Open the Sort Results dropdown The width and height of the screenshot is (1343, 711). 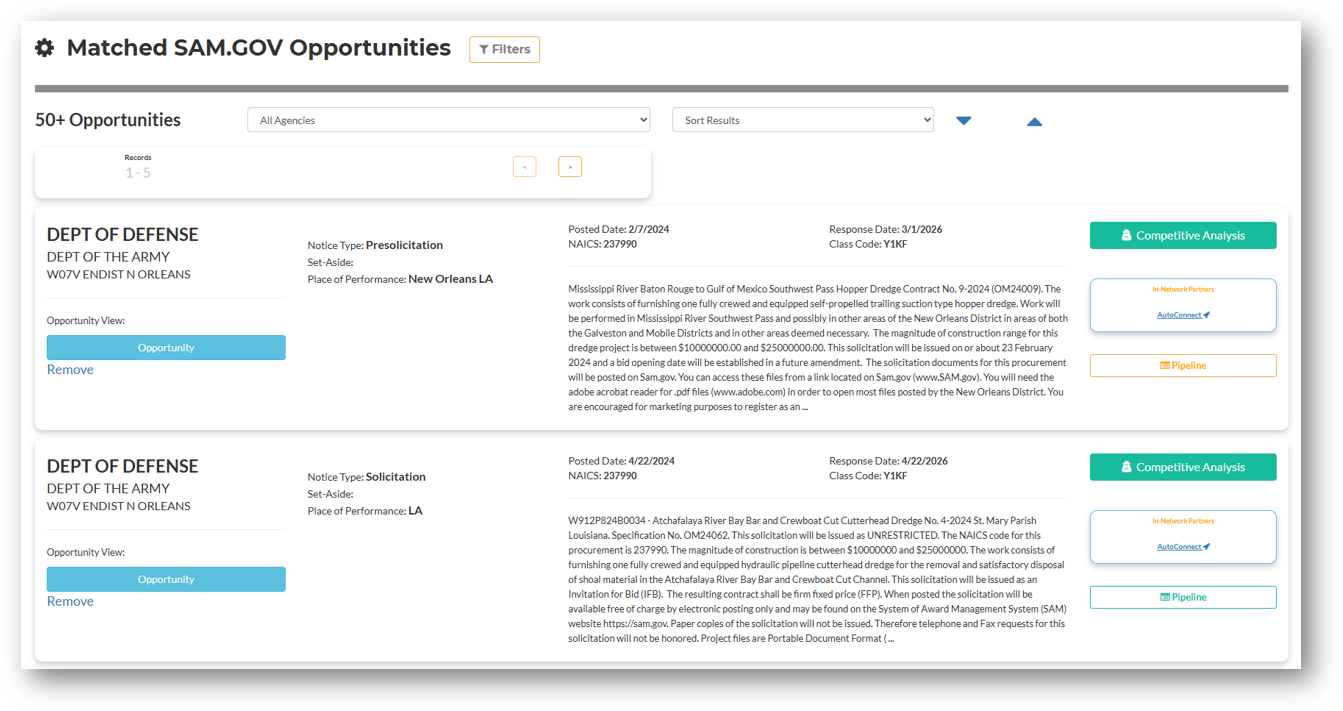click(x=802, y=120)
